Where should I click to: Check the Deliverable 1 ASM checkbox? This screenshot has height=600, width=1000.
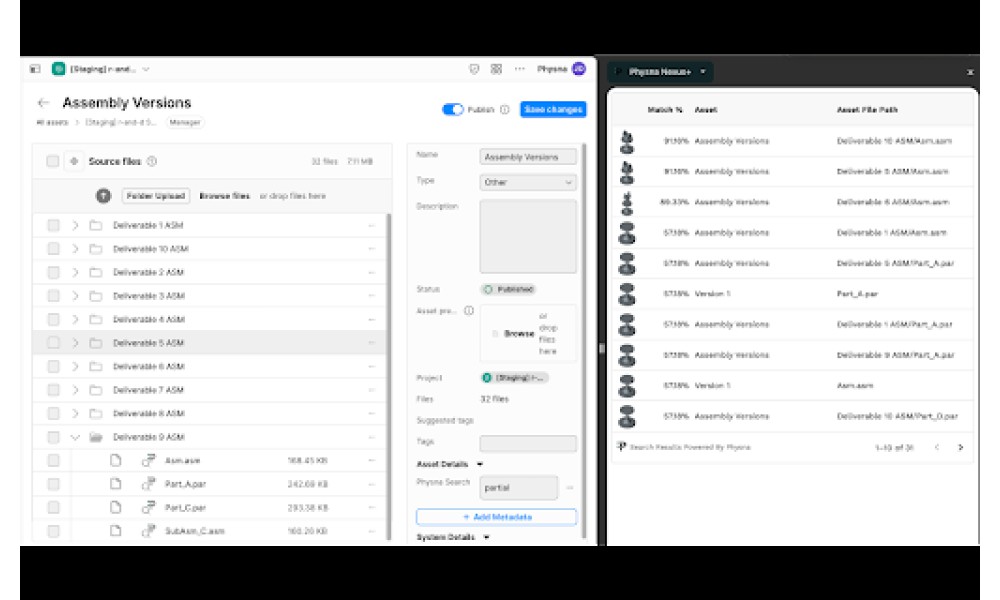(x=54, y=225)
